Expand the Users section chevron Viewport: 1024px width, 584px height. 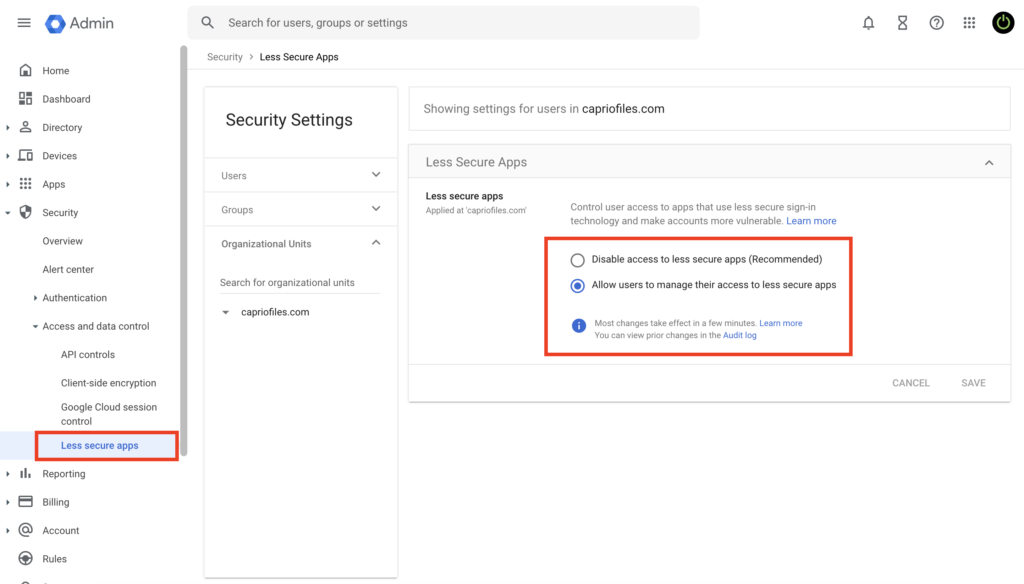[x=376, y=174]
